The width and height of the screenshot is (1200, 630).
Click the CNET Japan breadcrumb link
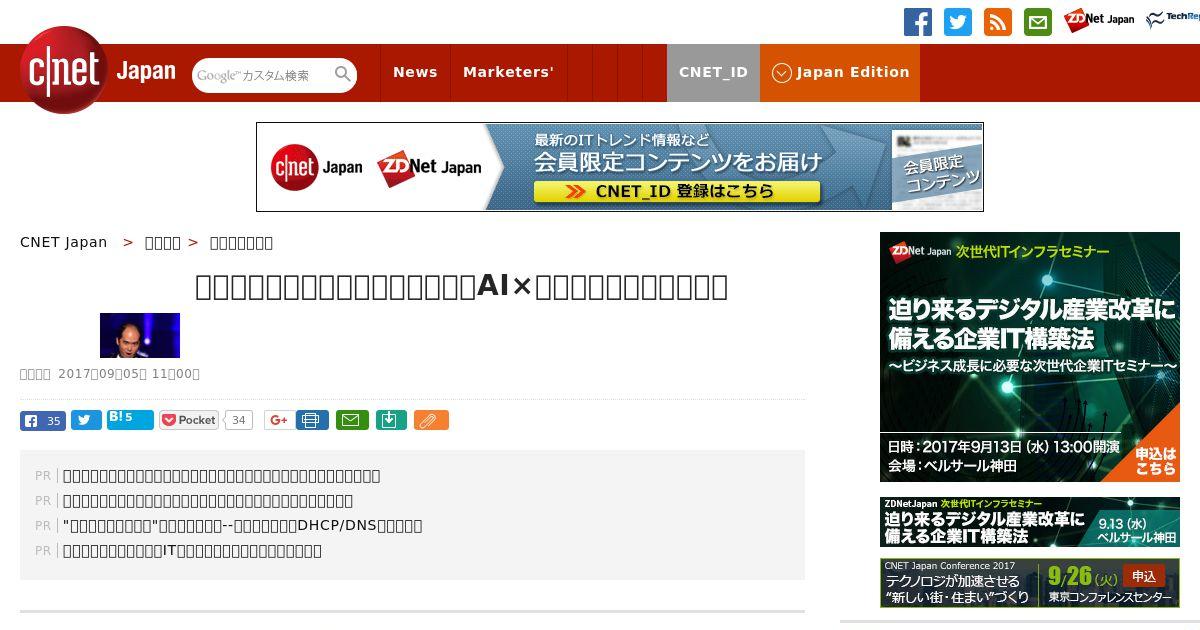pyautogui.click(x=63, y=242)
